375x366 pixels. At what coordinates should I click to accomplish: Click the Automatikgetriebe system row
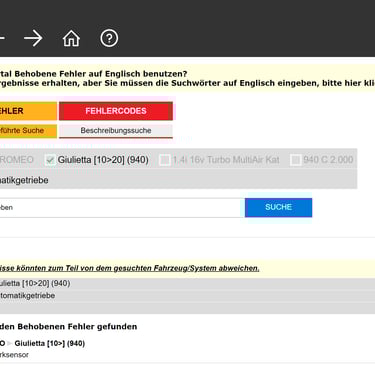(x=179, y=180)
